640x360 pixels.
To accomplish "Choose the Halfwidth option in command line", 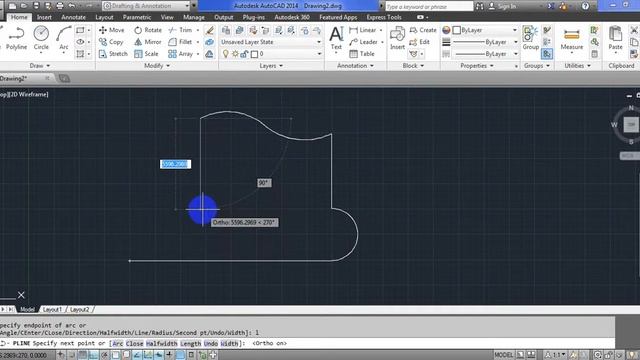I will 162,343.
